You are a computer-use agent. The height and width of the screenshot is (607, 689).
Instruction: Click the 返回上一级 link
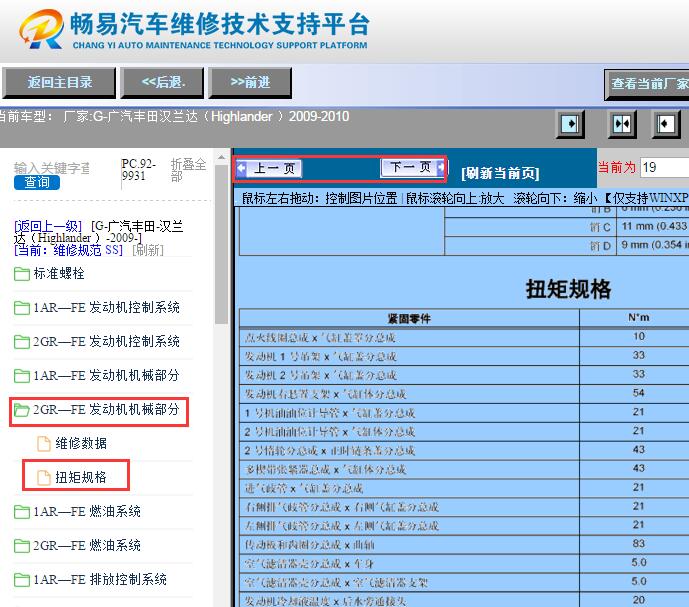(x=48, y=226)
